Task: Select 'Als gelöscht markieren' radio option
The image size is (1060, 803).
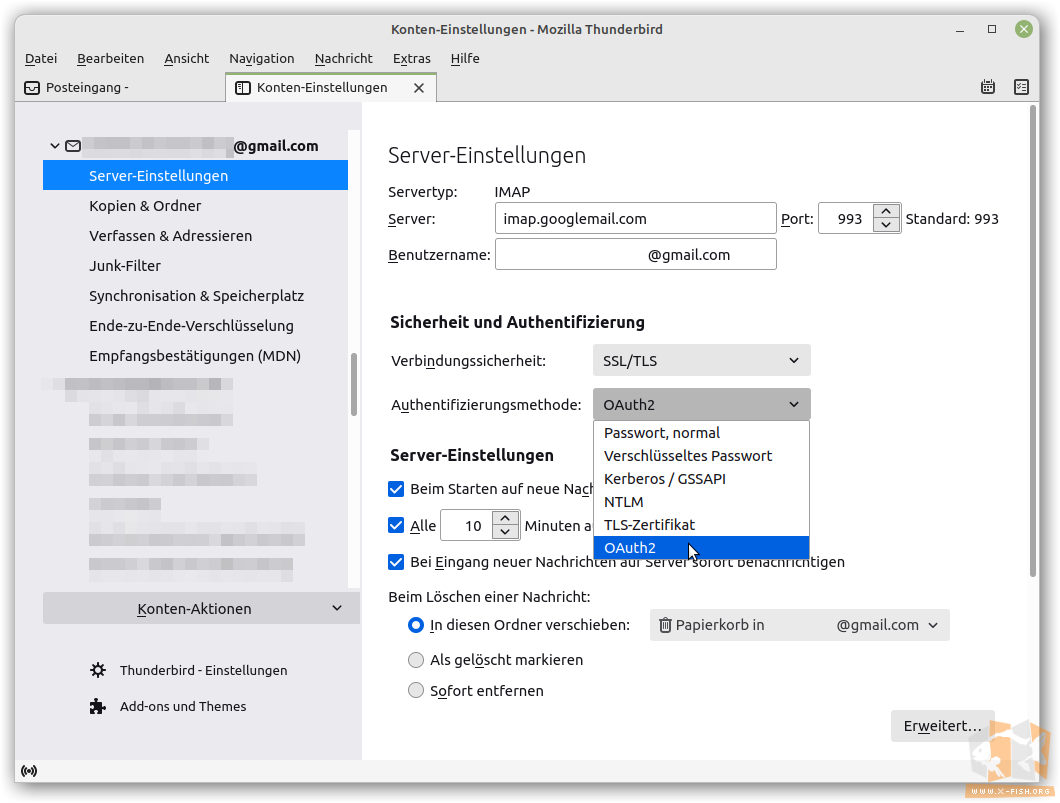Action: (416, 660)
